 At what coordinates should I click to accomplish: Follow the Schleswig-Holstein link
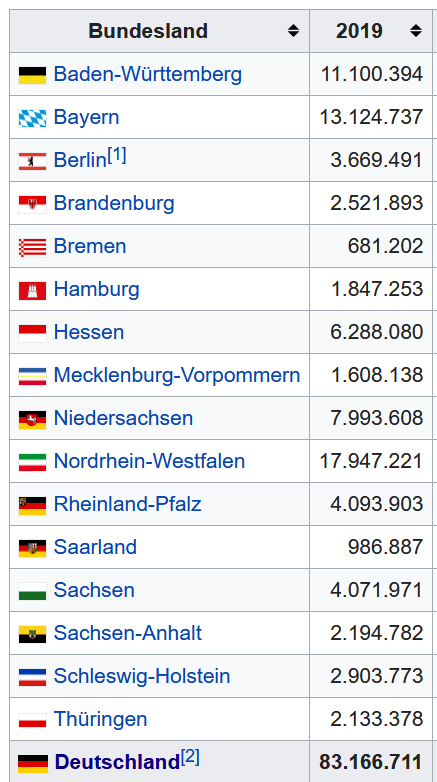[x=142, y=676]
